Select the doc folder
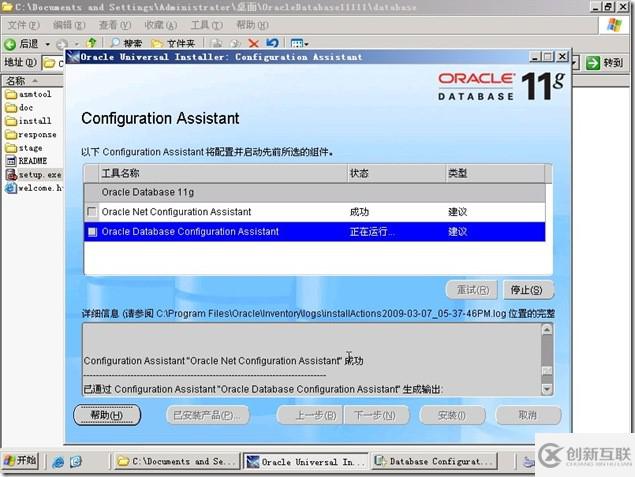 pyautogui.click(x=19, y=108)
